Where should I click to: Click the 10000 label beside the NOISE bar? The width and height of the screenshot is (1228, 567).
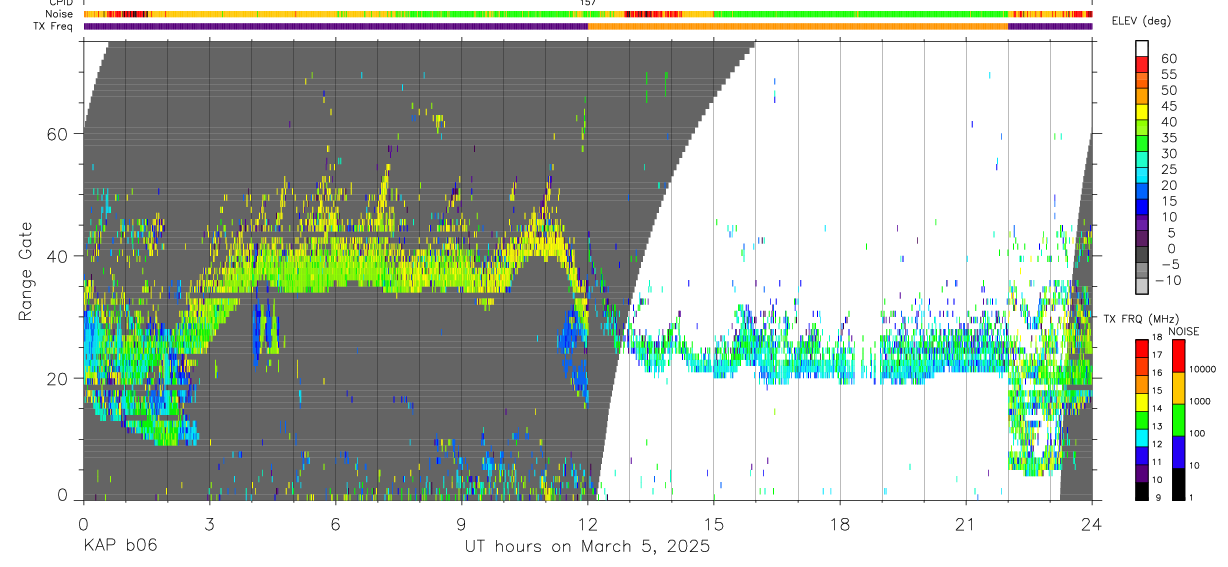pos(1203,370)
